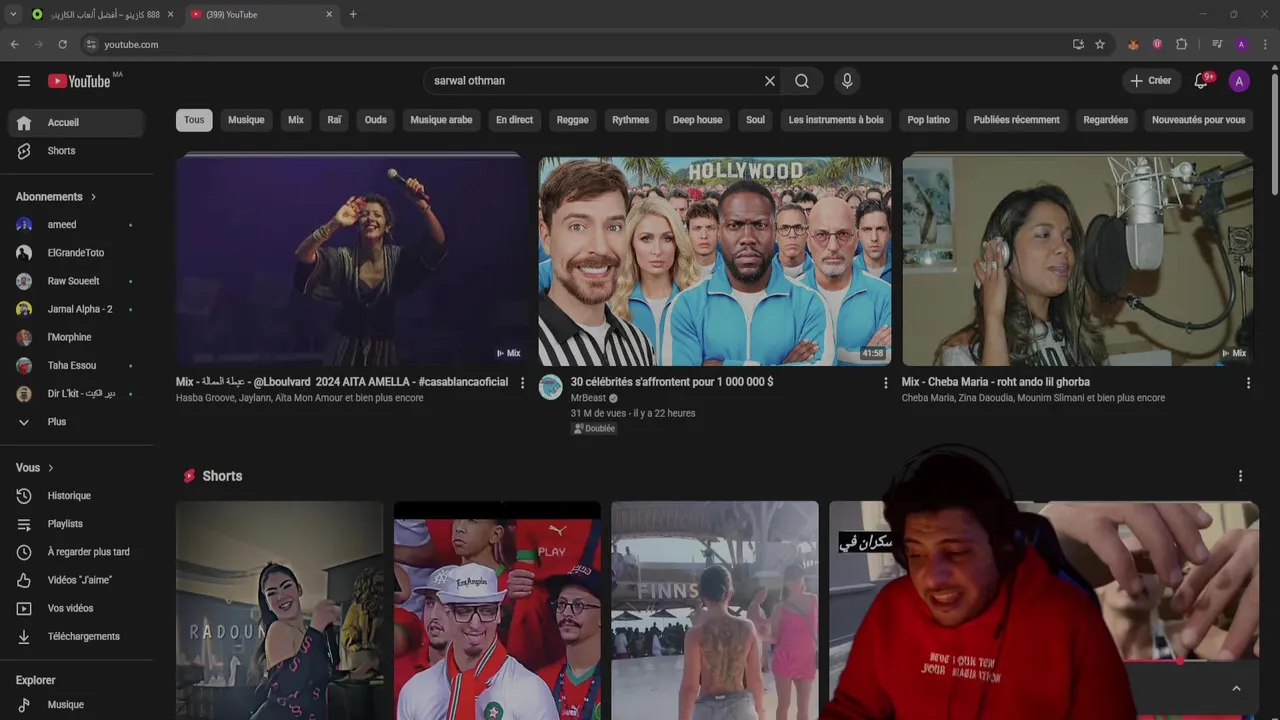The width and height of the screenshot is (1280, 720).
Task: Open the tab search dropdown arrow
Action: pyautogui.click(x=12, y=14)
